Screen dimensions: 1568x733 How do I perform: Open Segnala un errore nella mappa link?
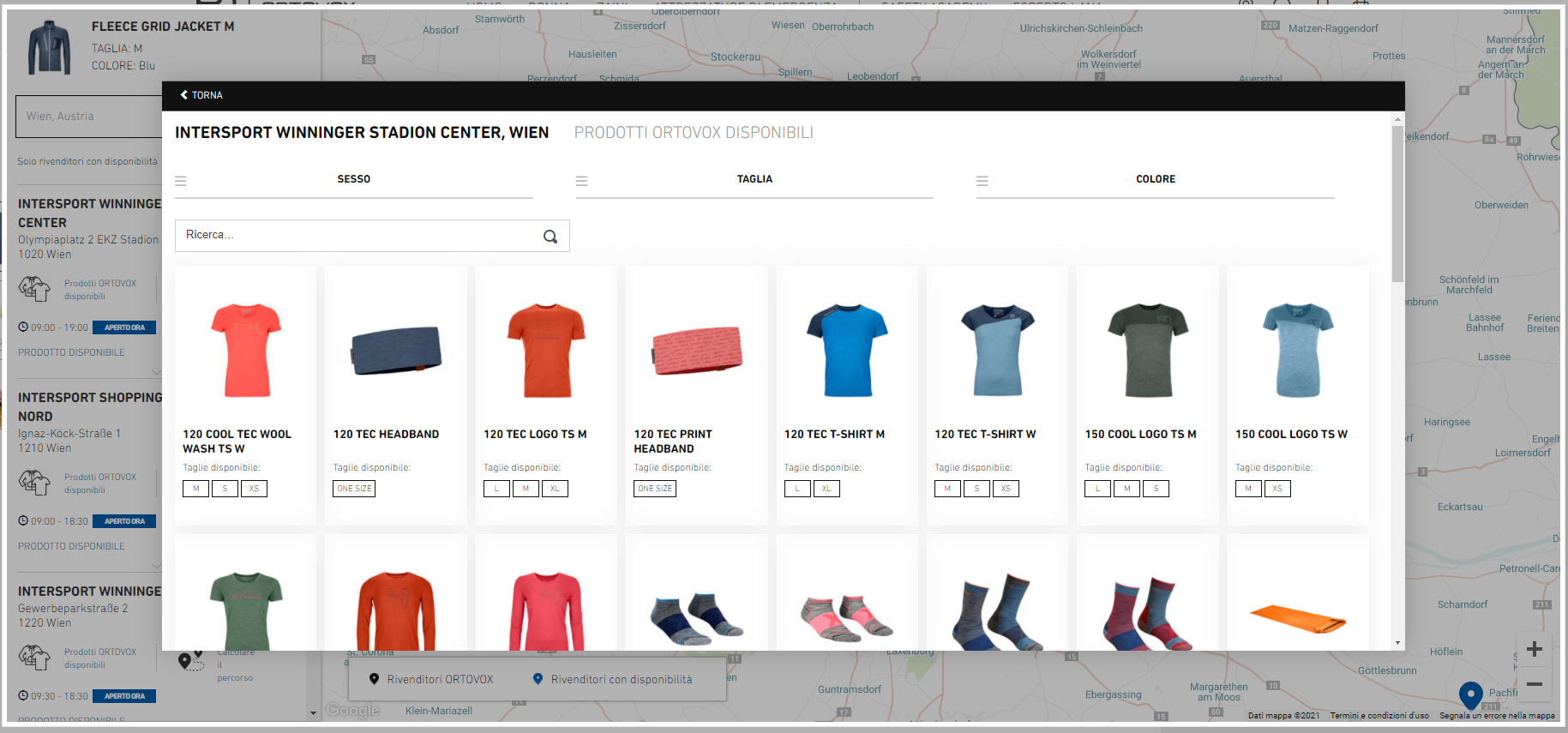(1497, 716)
